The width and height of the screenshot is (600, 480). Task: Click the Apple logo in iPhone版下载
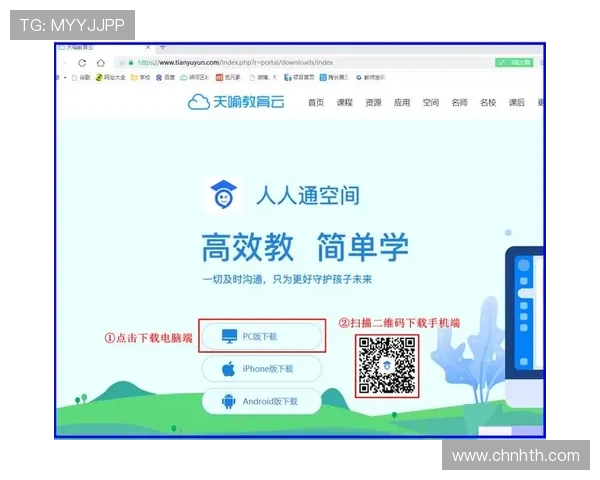(228, 369)
